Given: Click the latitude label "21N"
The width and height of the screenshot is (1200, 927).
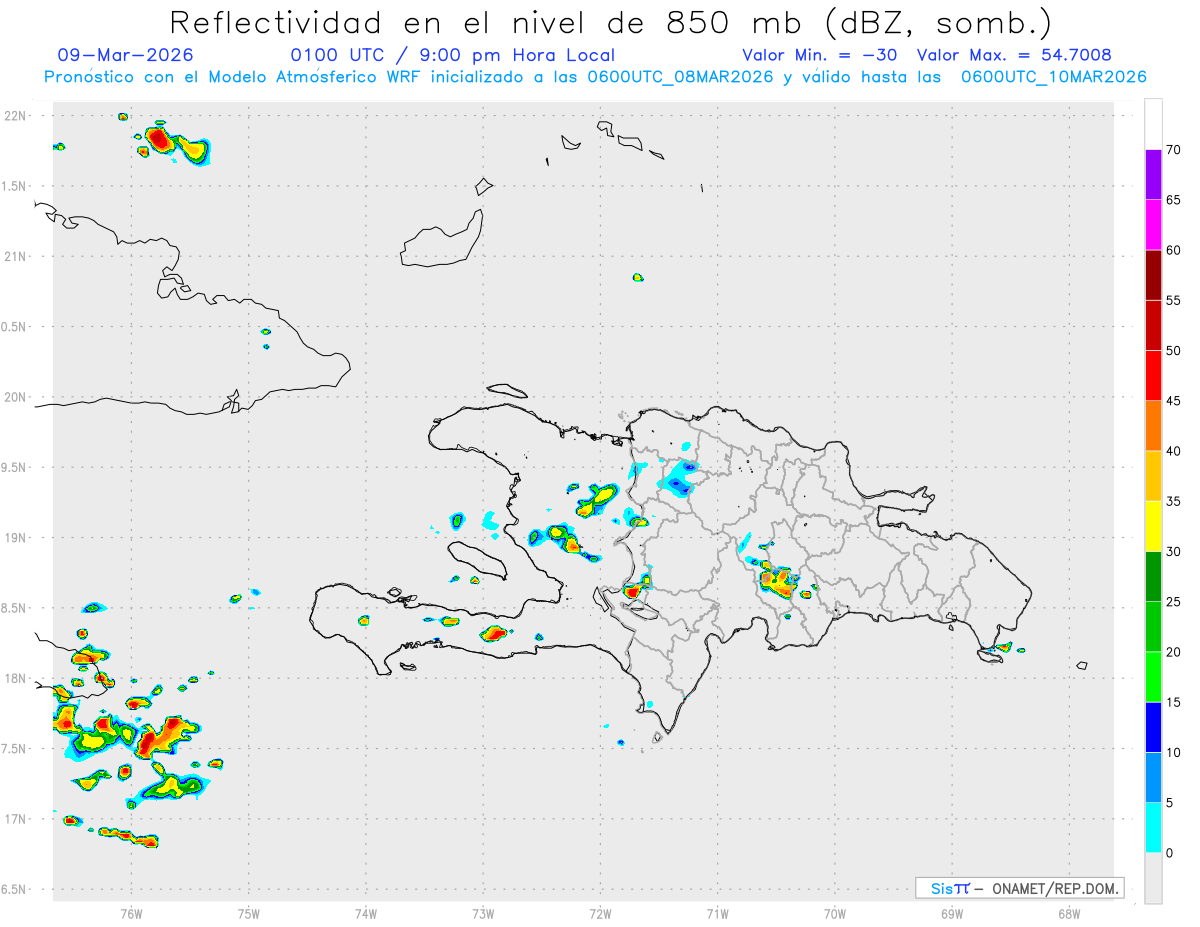Looking at the screenshot, I should pos(17,256).
